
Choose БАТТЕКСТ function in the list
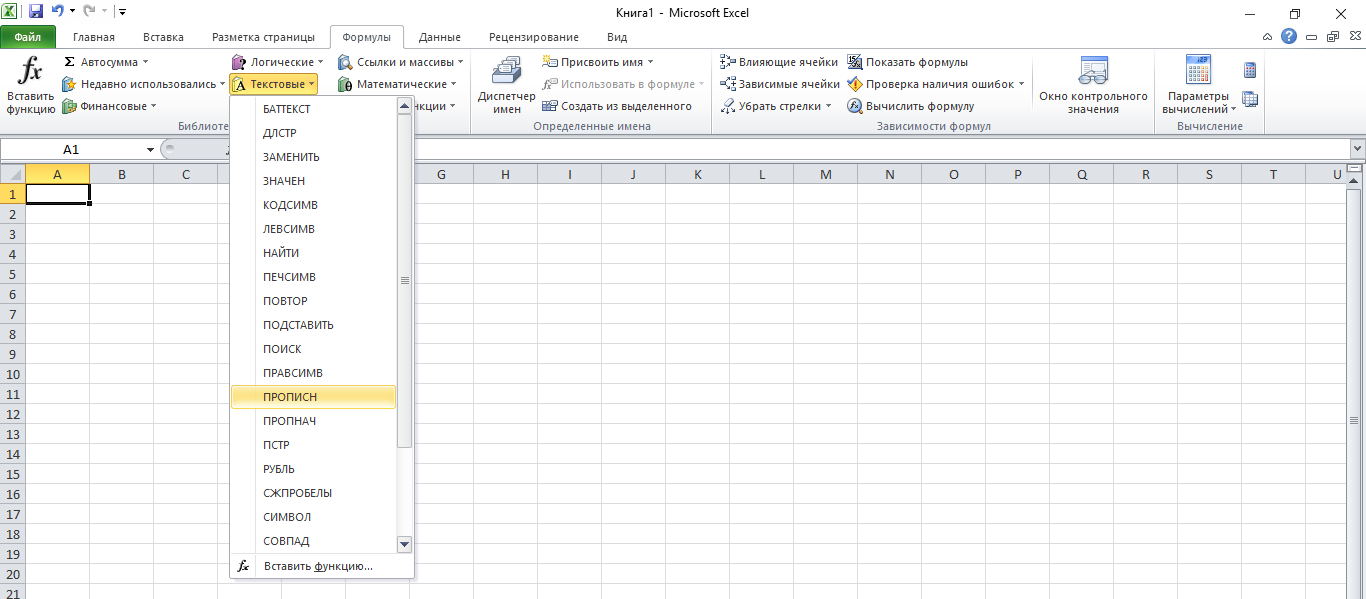[x=313, y=109]
